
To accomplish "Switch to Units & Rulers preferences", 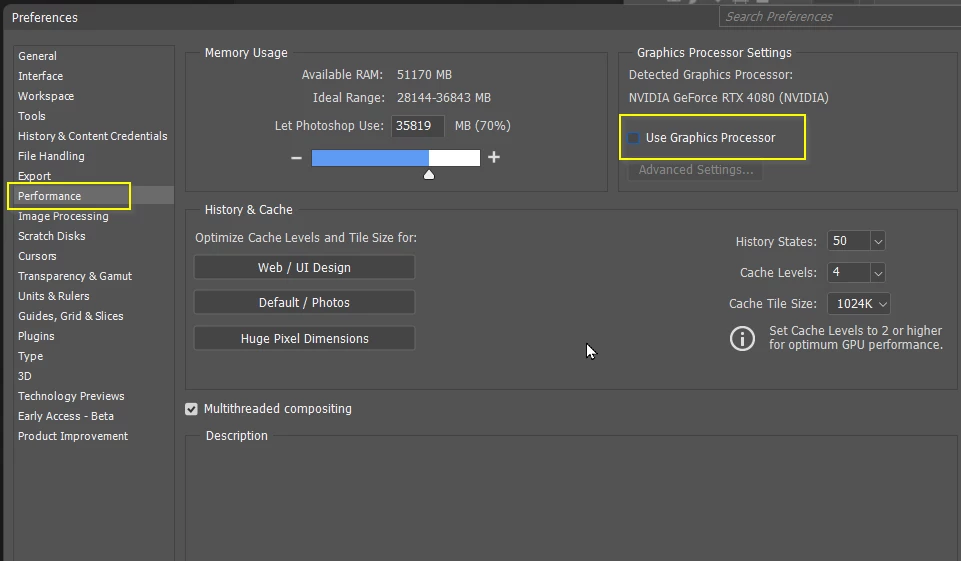I will pyautogui.click(x=54, y=296).
